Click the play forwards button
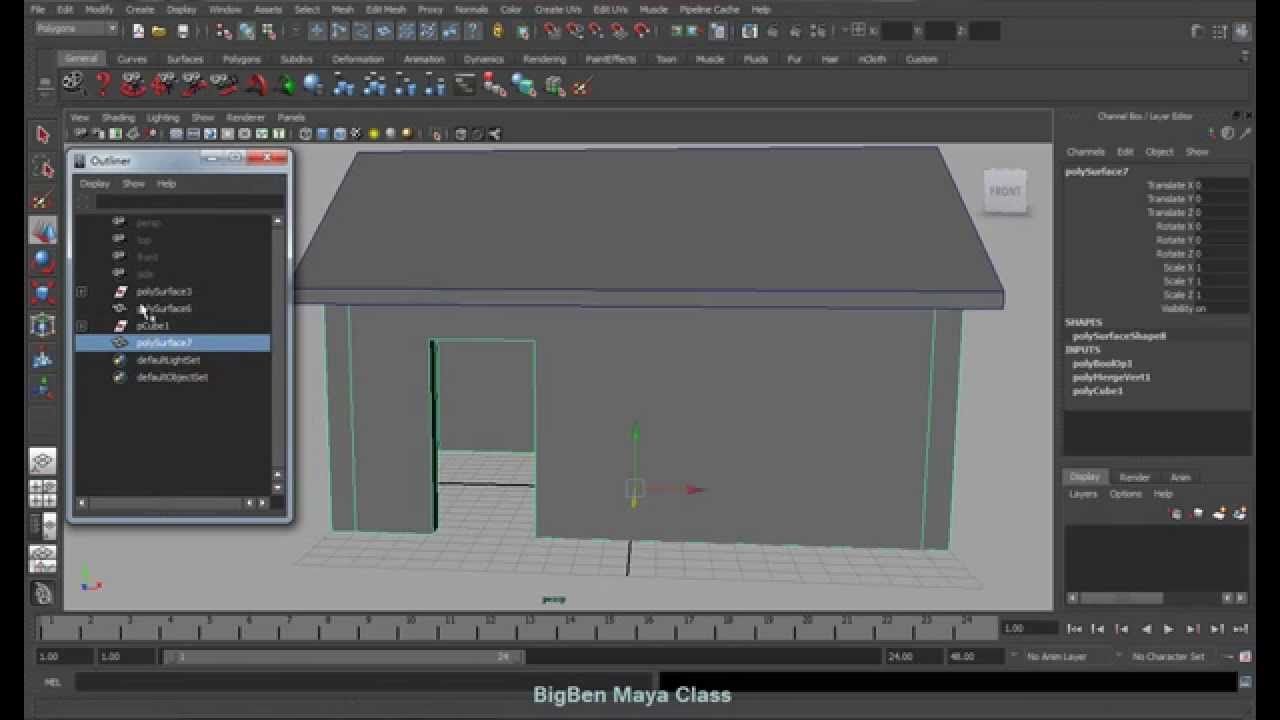This screenshot has height=720, width=1280. (x=1168, y=629)
